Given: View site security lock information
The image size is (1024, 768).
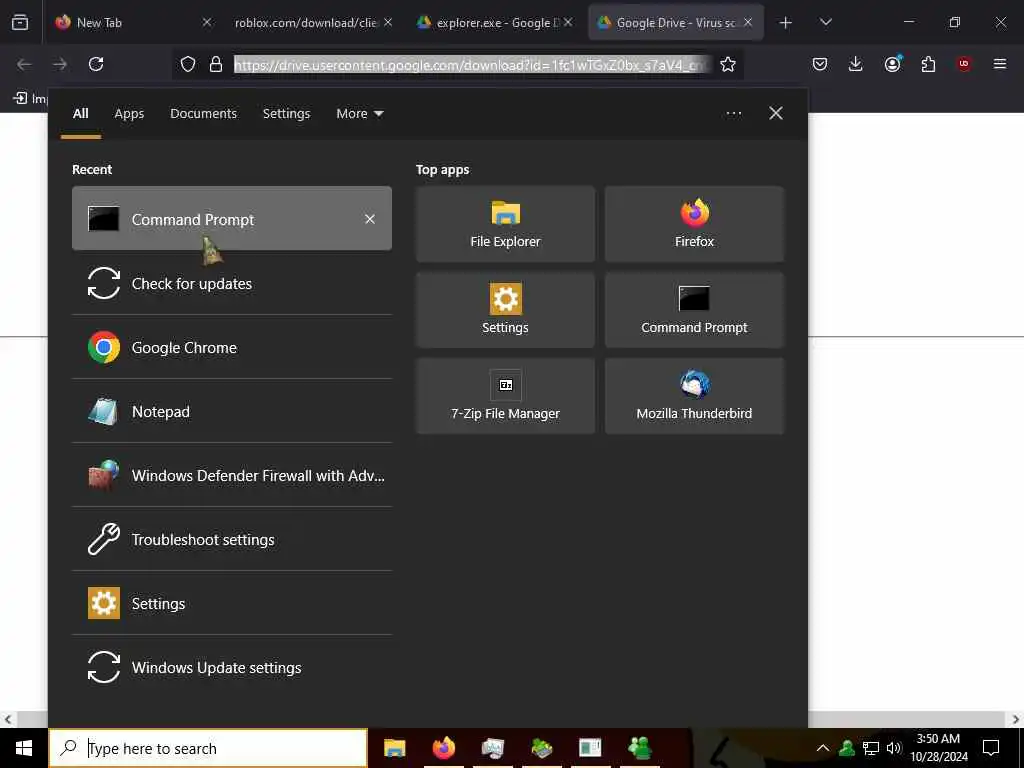Looking at the screenshot, I should pos(216,64).
